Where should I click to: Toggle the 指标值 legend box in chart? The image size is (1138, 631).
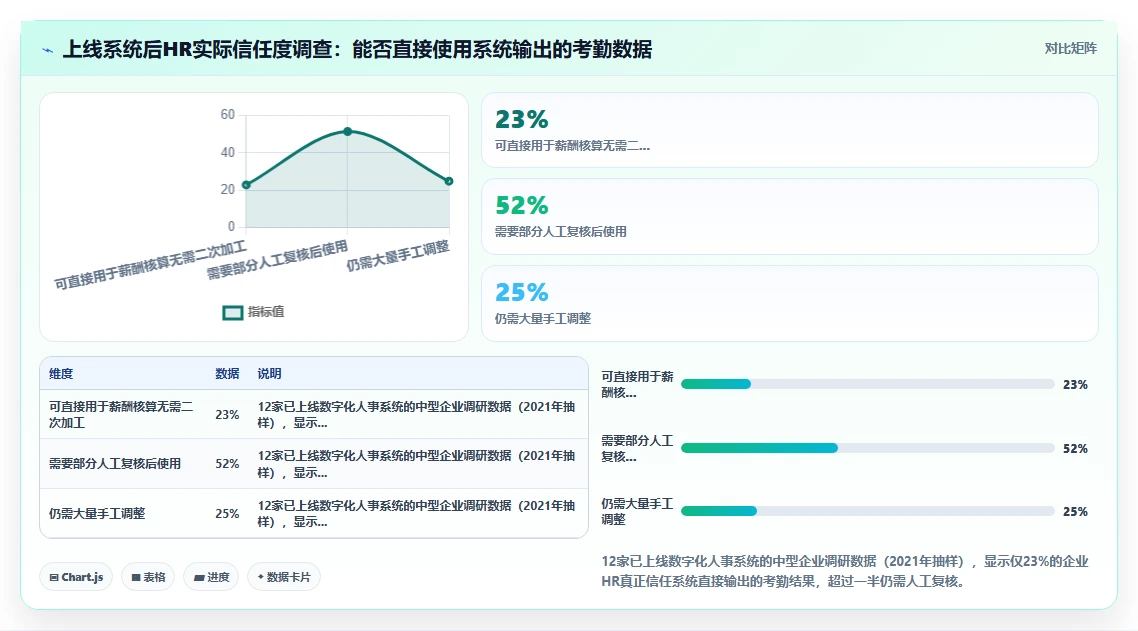tap(232, 312)
